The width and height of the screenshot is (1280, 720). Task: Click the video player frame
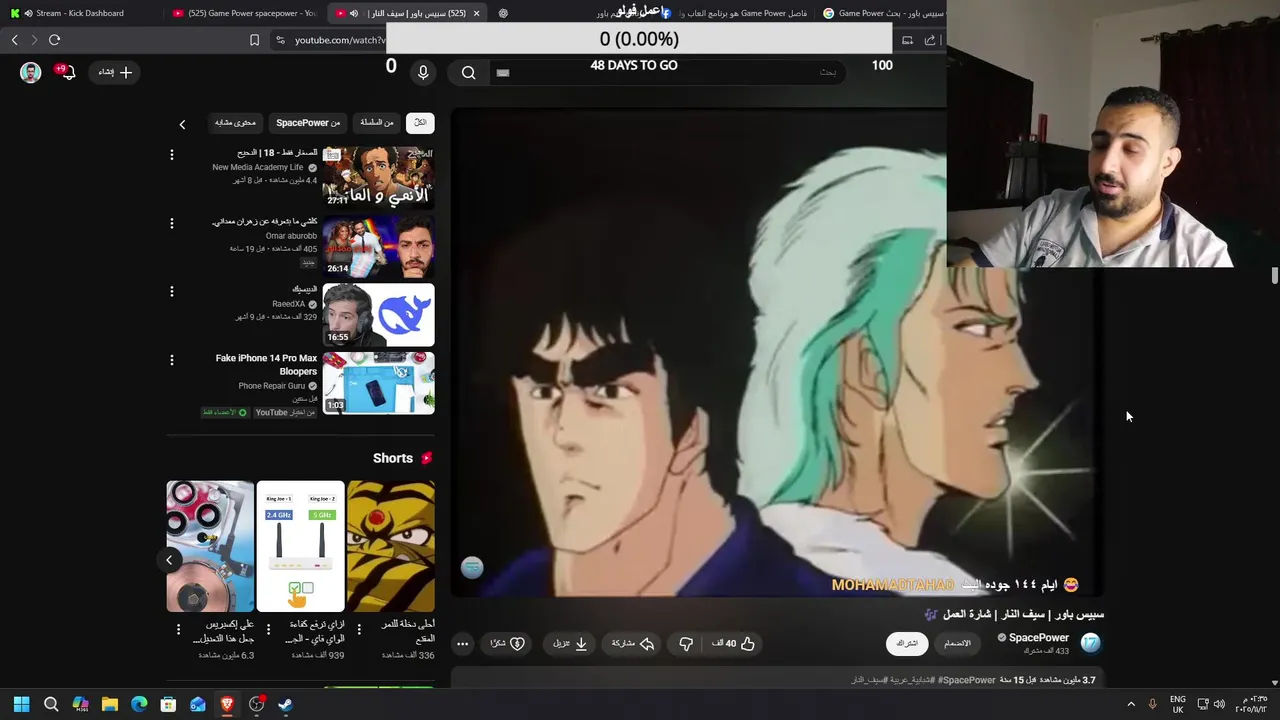(777, 352)
